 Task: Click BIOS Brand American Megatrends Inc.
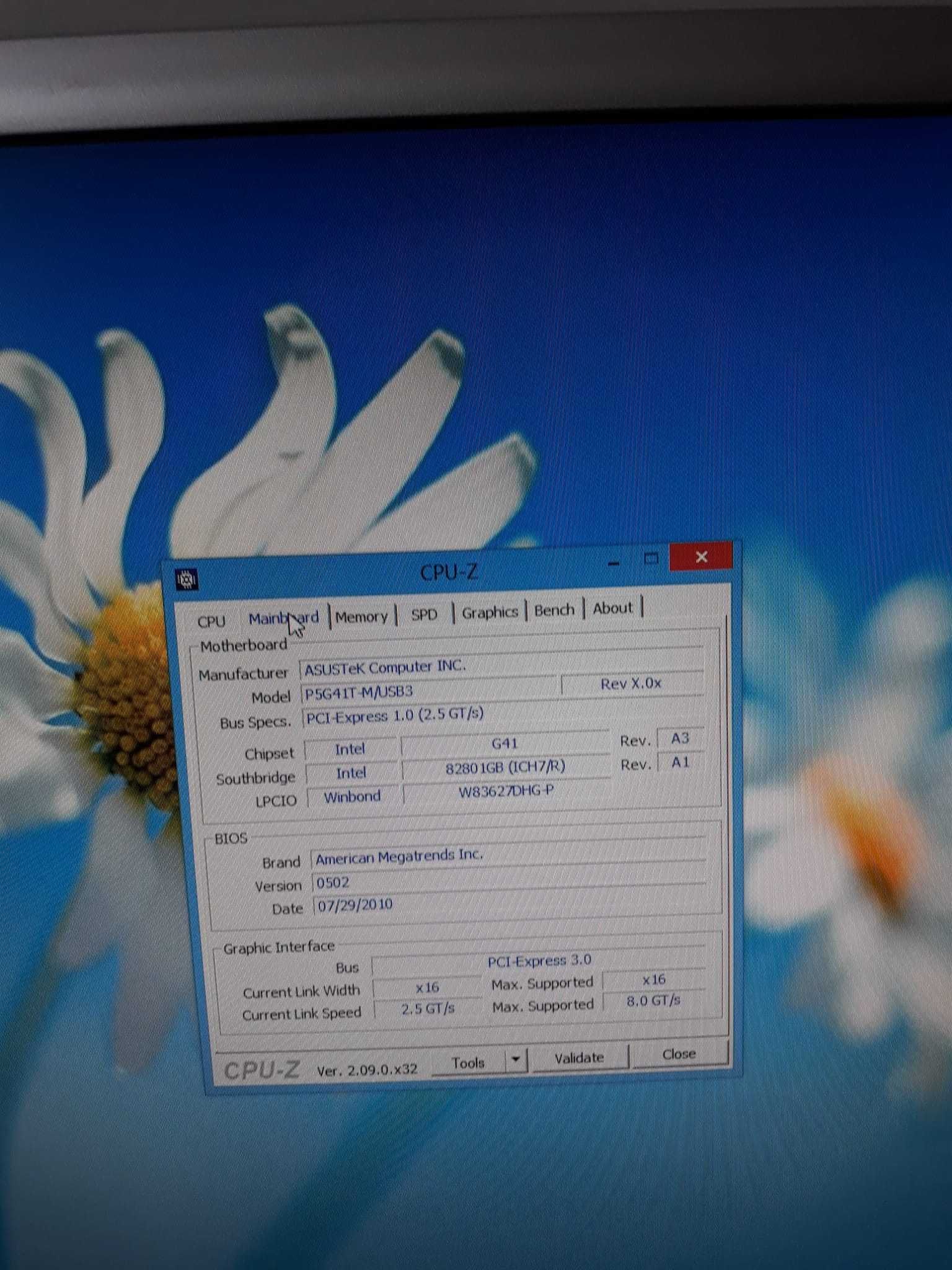pyautogui.click(x=508, y=855)
